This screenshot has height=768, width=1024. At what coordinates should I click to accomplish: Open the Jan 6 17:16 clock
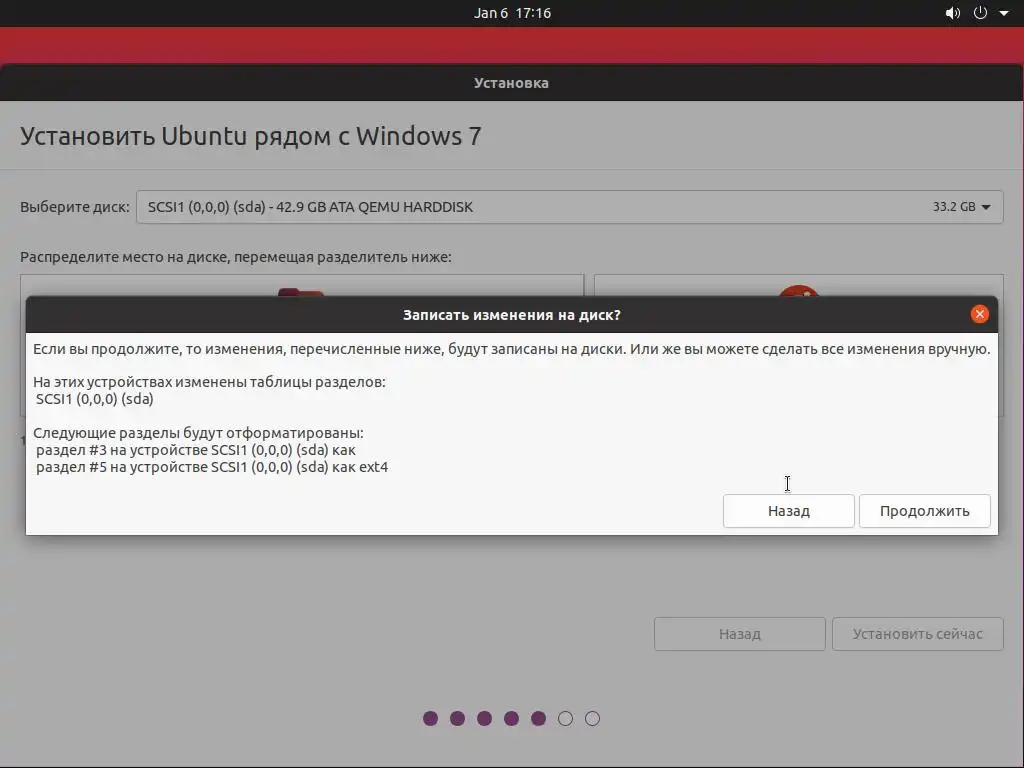(512, 13)
